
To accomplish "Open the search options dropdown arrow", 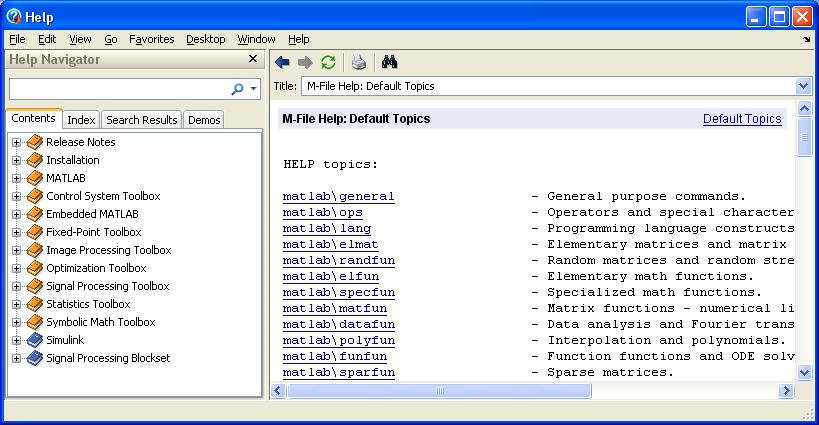I will pyautogui.click(x=253, y=89).
